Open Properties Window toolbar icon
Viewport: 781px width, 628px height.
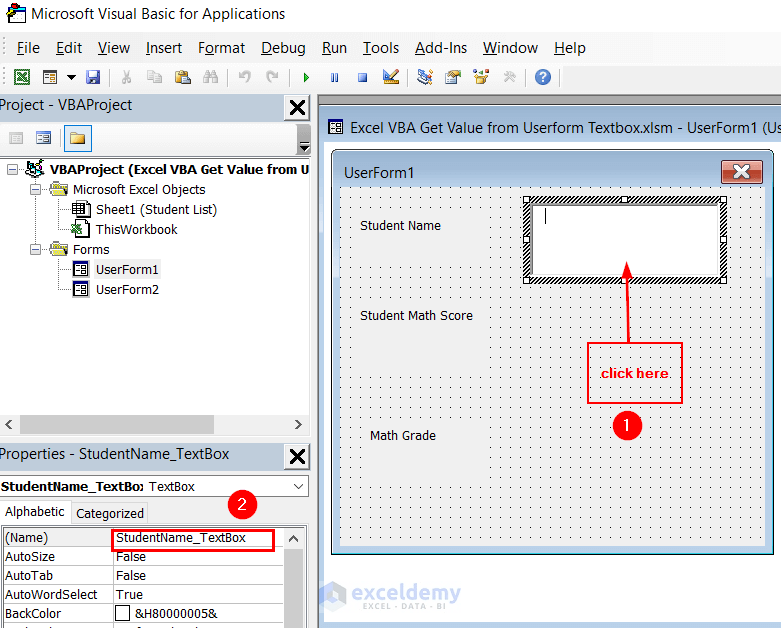(x=453, y=77)
